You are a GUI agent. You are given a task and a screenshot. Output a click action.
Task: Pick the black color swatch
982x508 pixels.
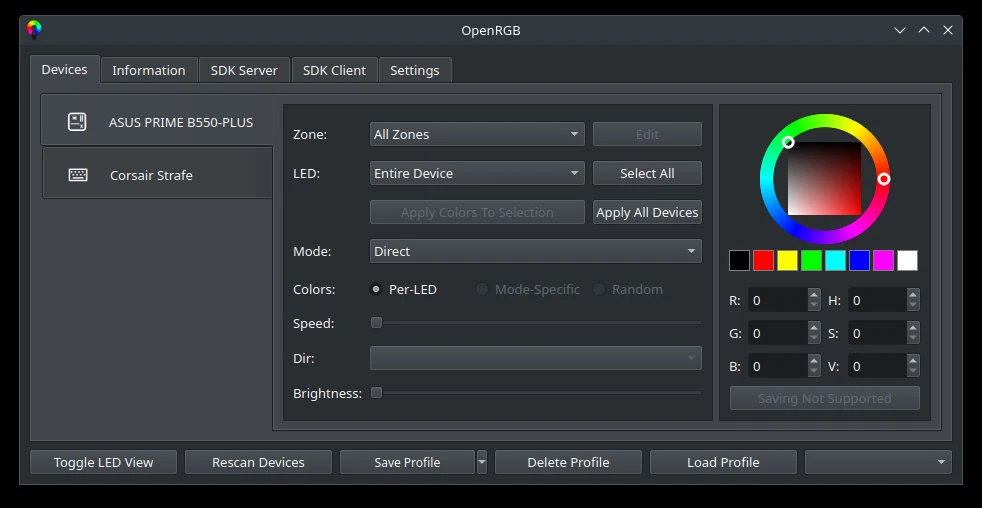[x=739, y=260]
